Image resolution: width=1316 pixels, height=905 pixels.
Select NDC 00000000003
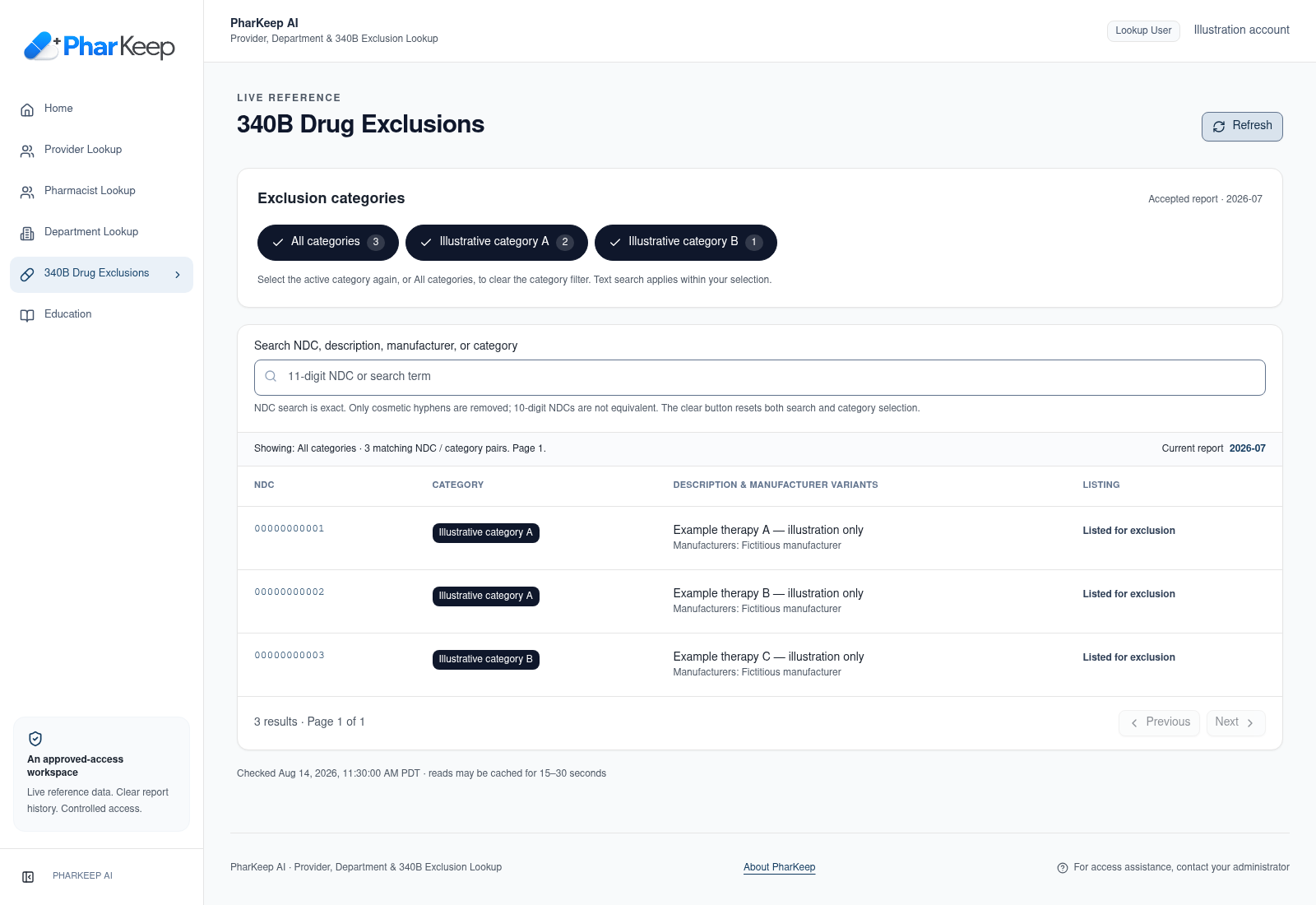pos(290,656)
